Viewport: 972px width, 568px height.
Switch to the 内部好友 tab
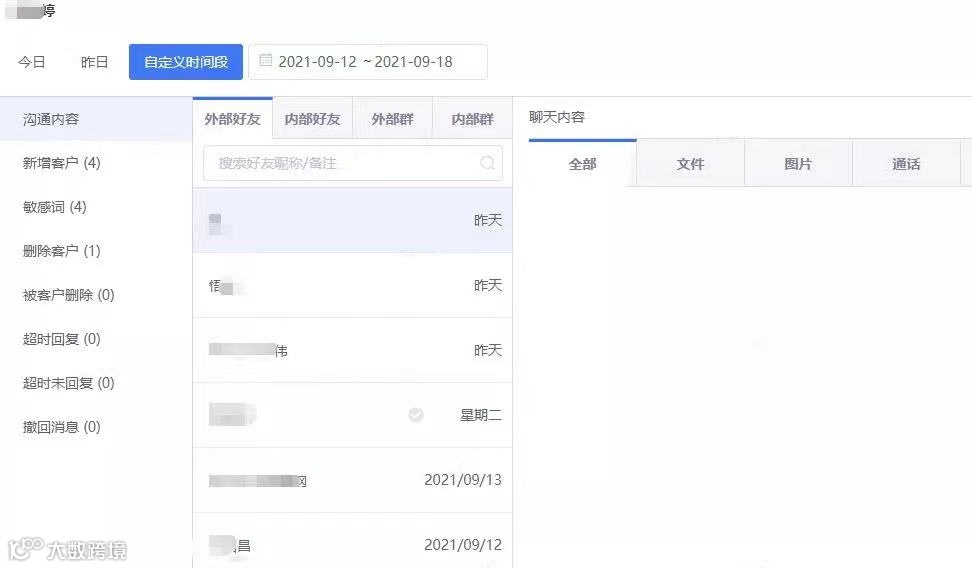coord(312,118)
